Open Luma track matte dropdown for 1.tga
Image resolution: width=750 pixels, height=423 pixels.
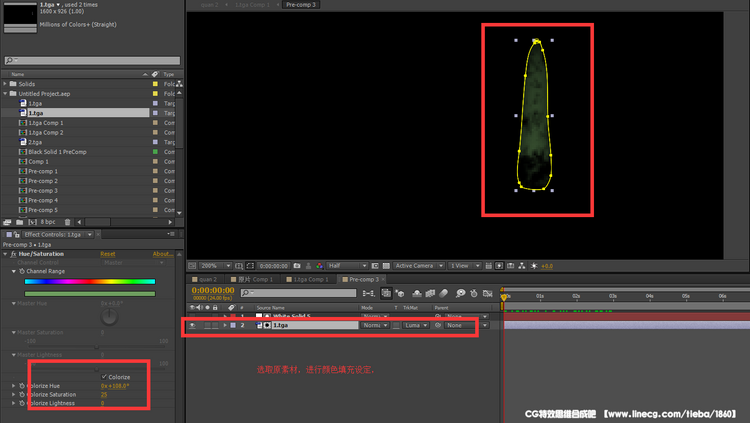pyautogui.click(x=416, y=325)
